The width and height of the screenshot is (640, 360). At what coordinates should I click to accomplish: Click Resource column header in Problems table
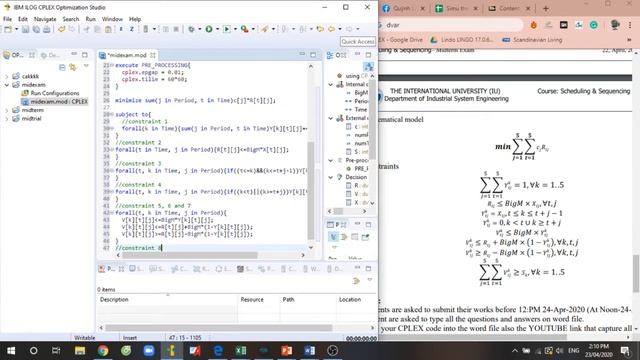(x=259, y=300)
